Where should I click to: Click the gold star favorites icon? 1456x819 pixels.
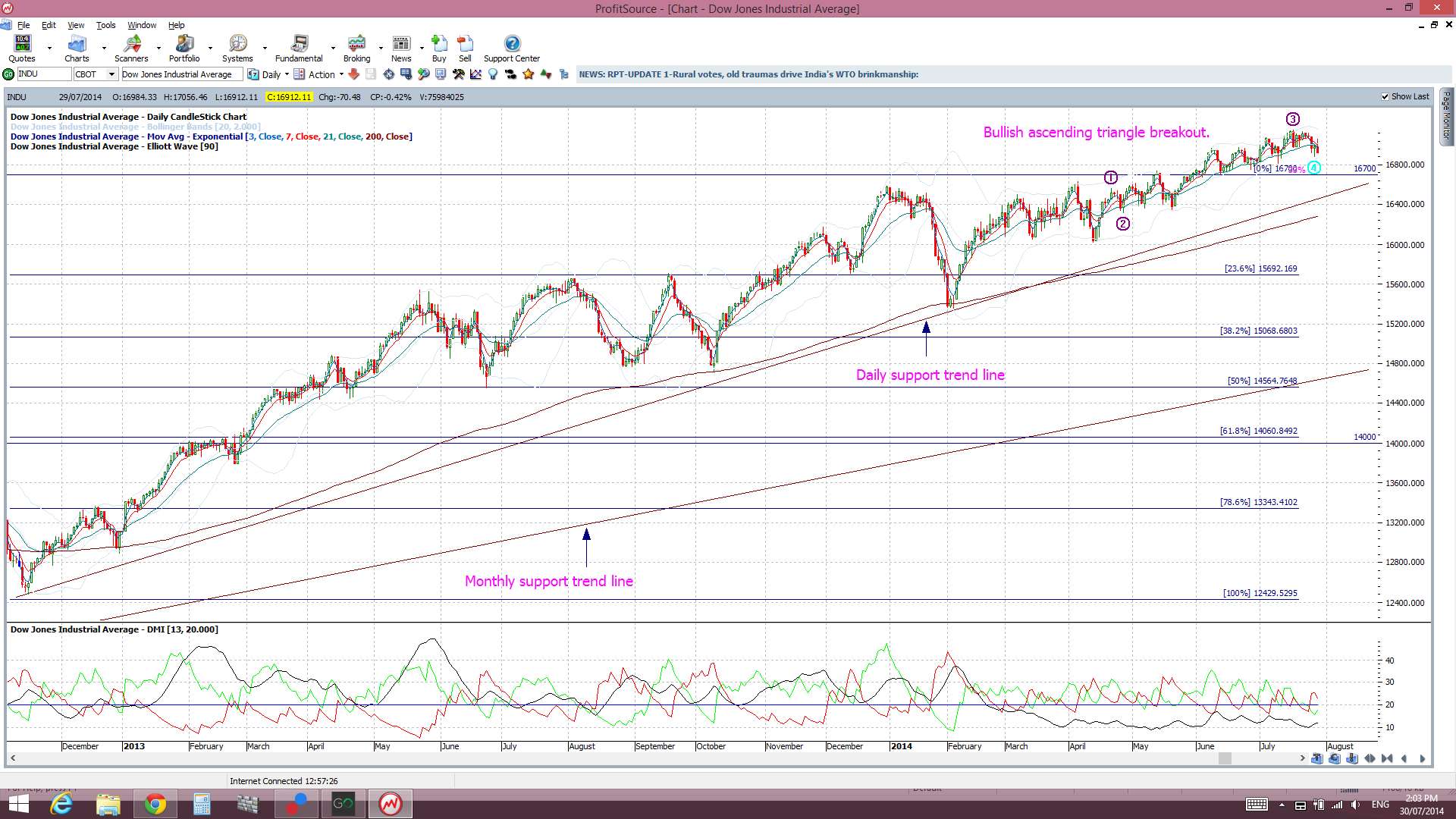tap(528, 74)
